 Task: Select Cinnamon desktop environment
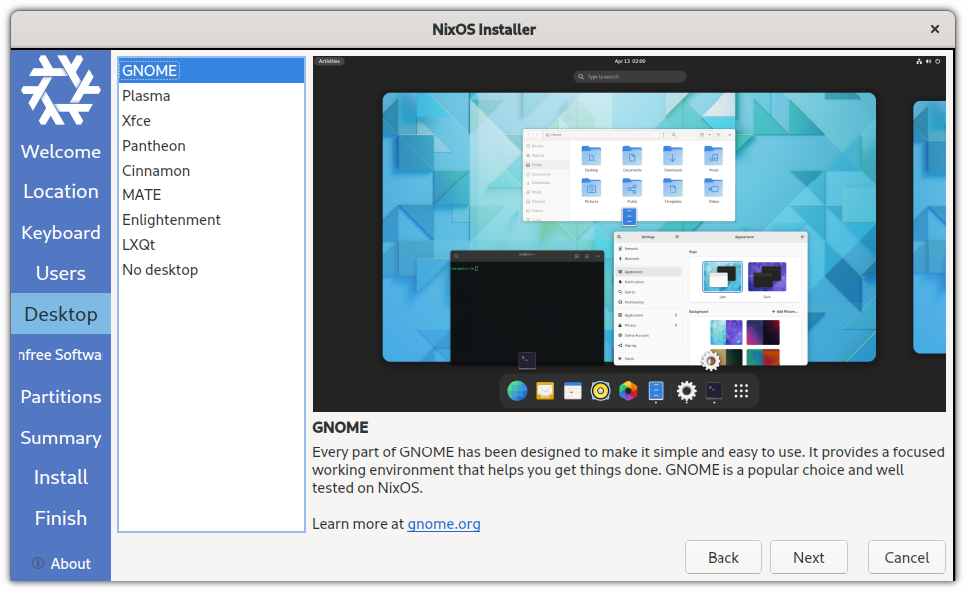pos(211,170)
